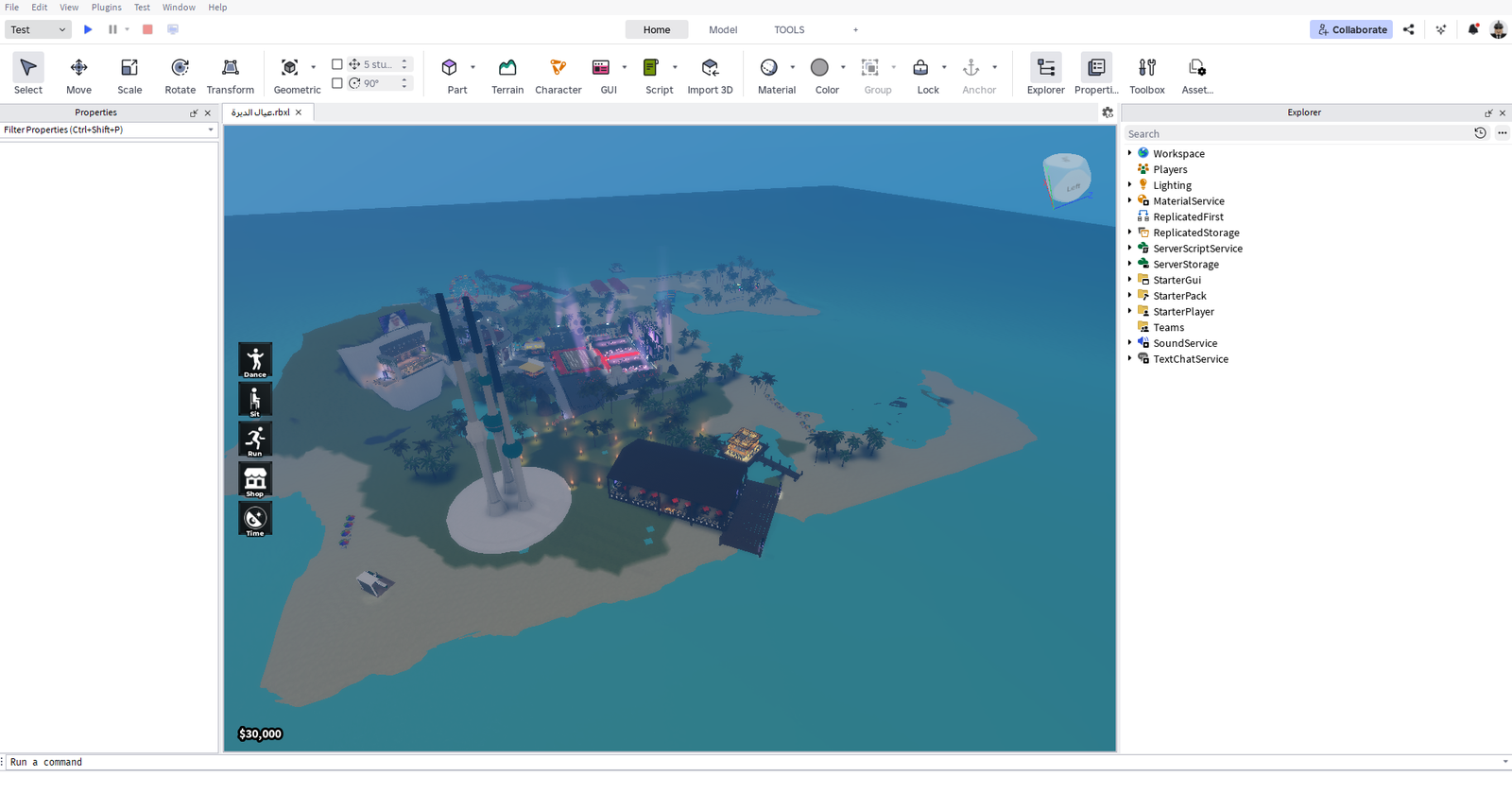The image size is (1512, 794).
Task: Toggle the move snap checkbox
Action: (337, 64)
